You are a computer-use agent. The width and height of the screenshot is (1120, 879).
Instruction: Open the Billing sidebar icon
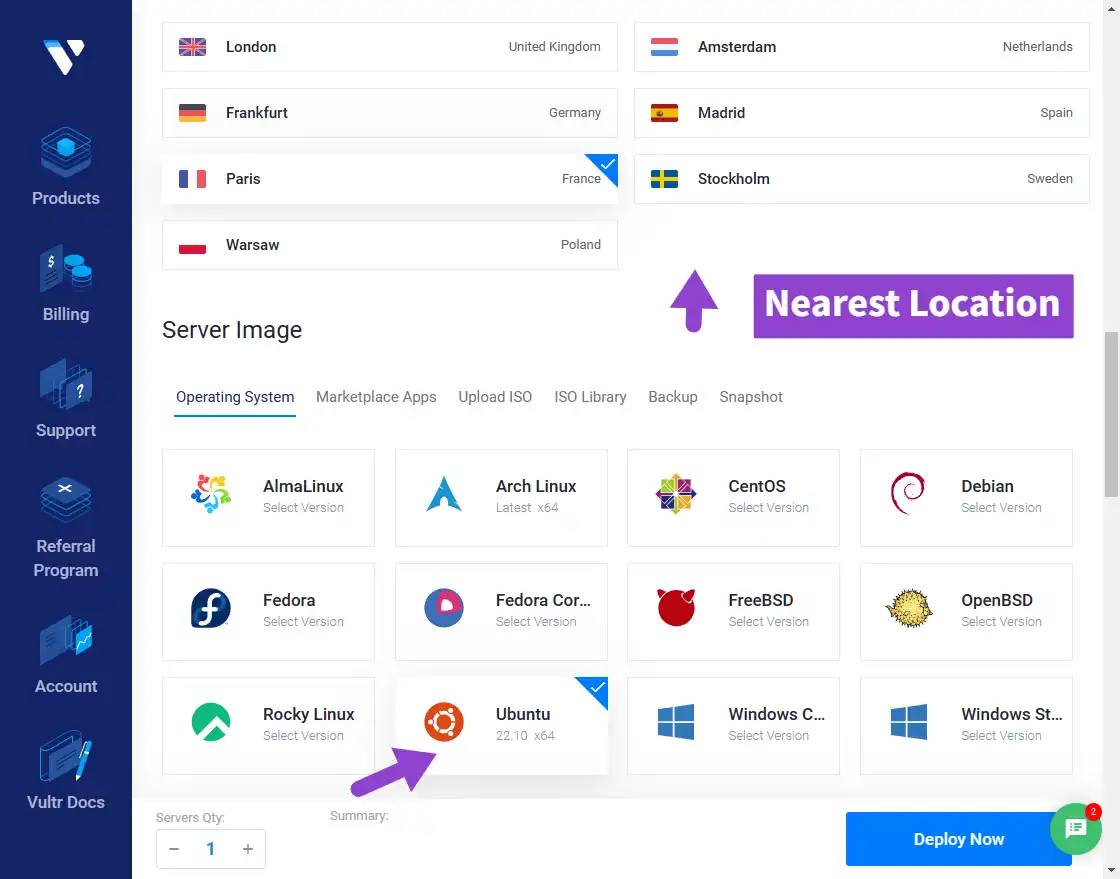tap(66, 268)
